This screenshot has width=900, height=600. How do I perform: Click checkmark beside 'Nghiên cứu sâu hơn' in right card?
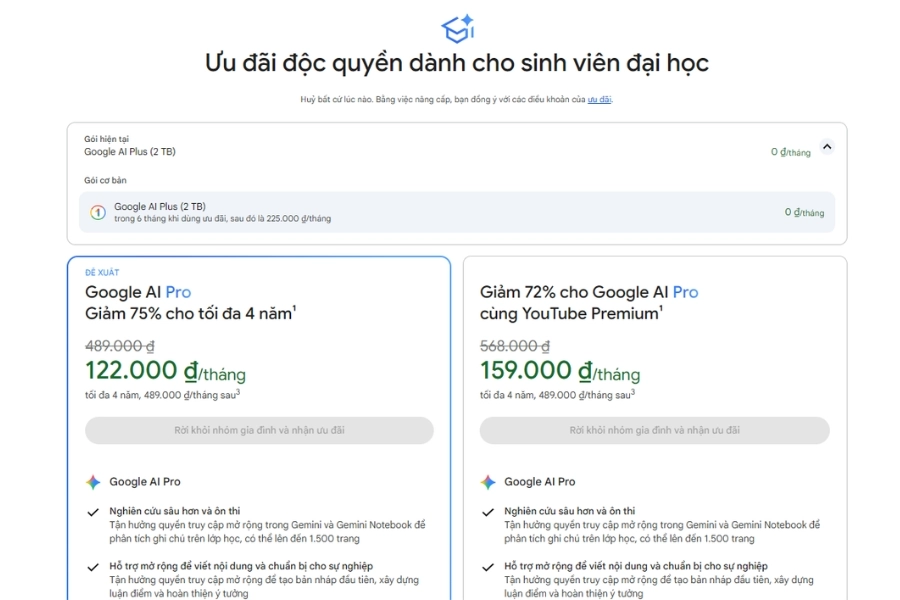488,512
